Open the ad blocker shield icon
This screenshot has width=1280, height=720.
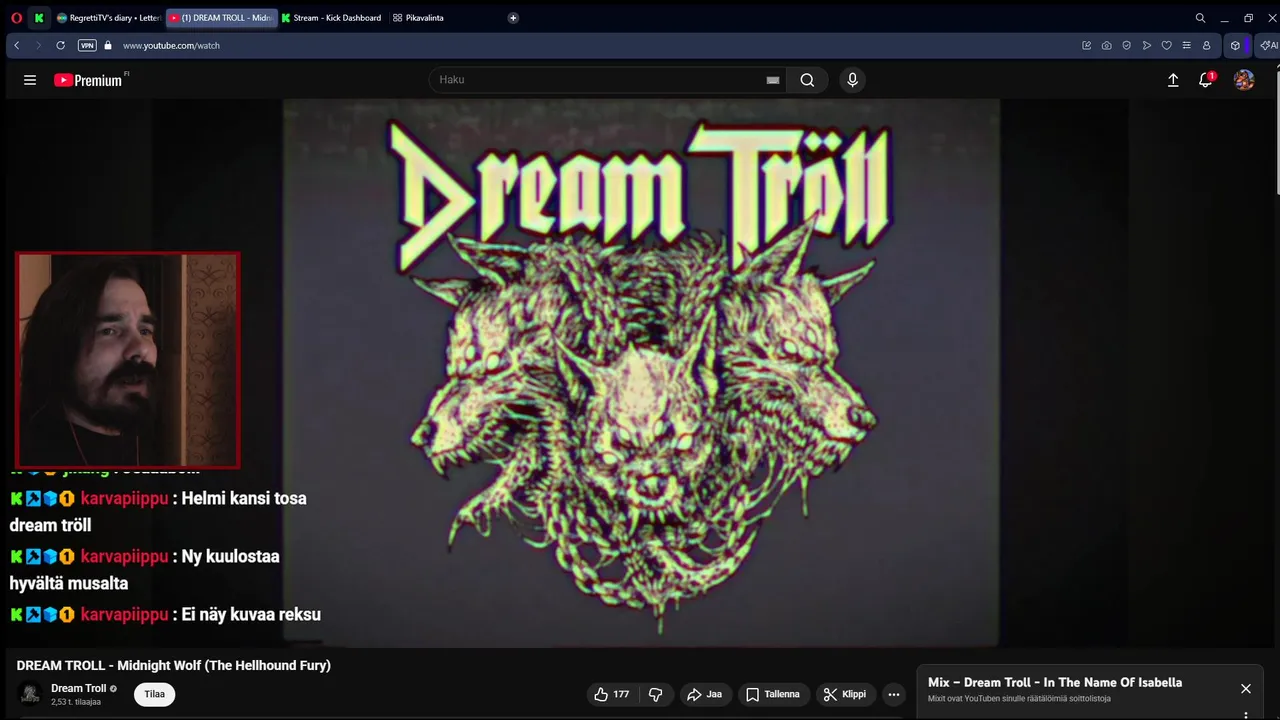1126,45
